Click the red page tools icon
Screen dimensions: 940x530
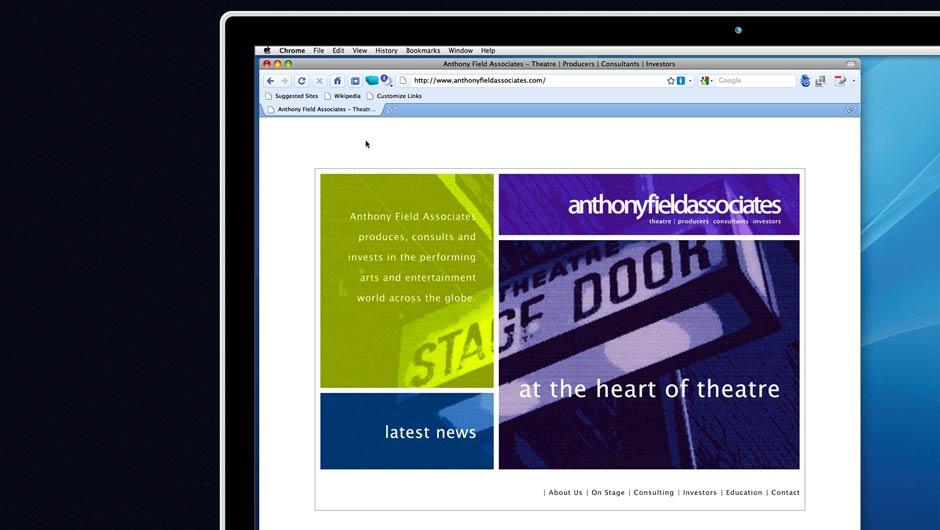coord(840,80)
